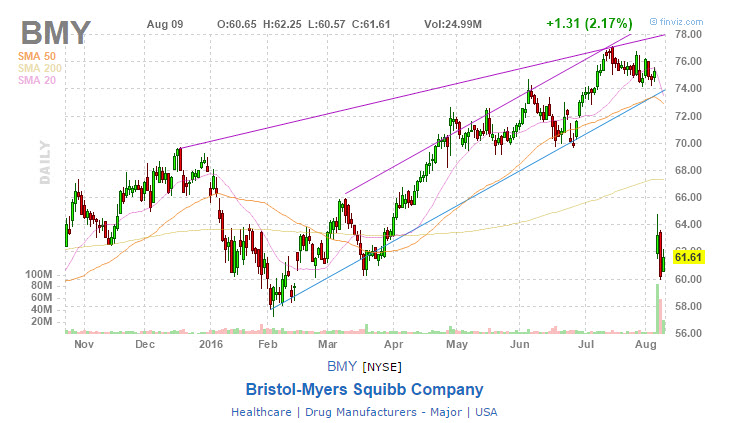732x423 pixels.
Task: Click the Aug marker on time axis
Action: (x=646, y=342)
